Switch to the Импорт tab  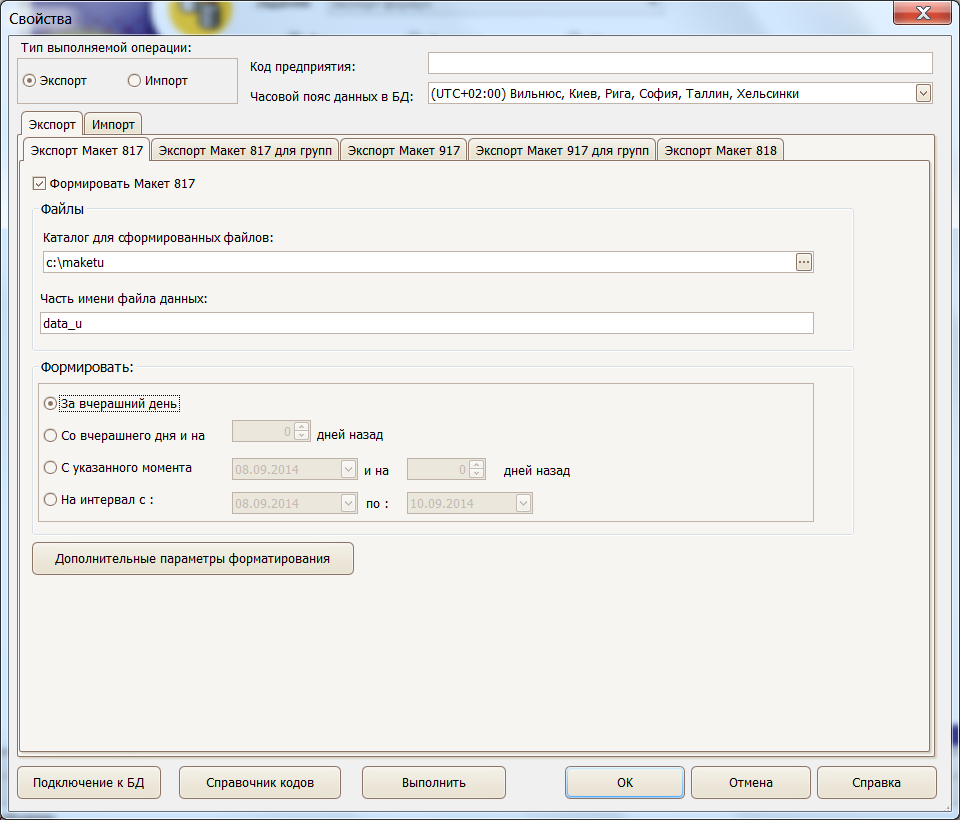112,125
